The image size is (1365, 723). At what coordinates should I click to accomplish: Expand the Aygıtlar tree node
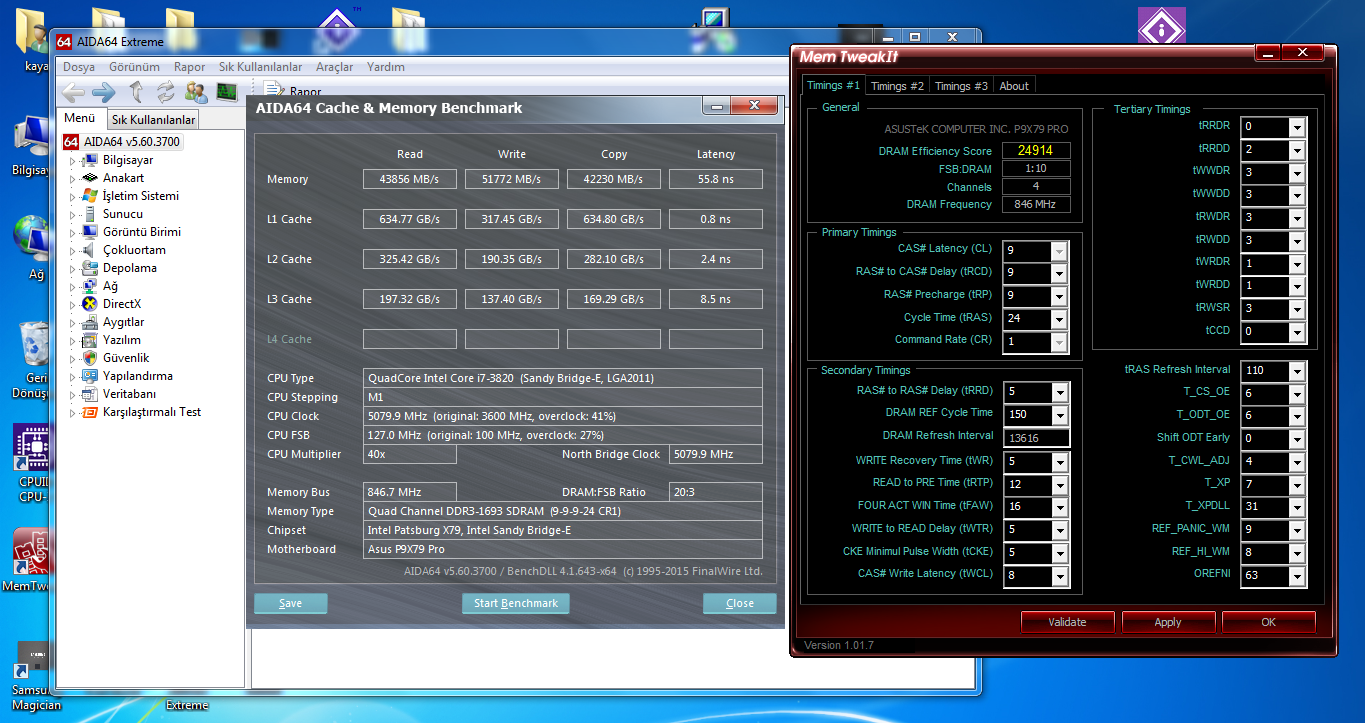(x=72, y=322)
